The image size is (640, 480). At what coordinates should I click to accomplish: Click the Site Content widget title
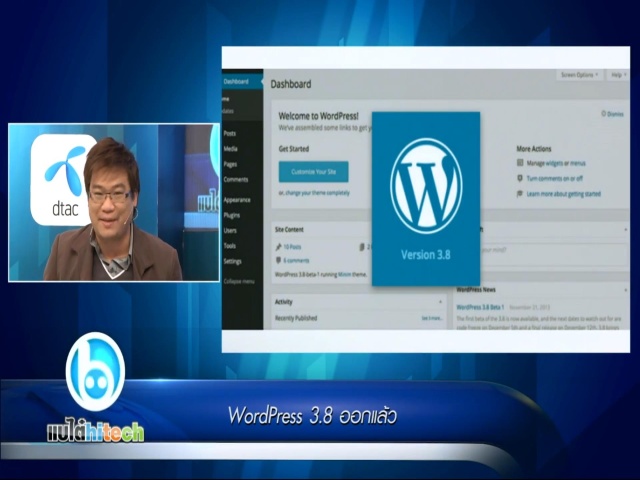[289, 229]
